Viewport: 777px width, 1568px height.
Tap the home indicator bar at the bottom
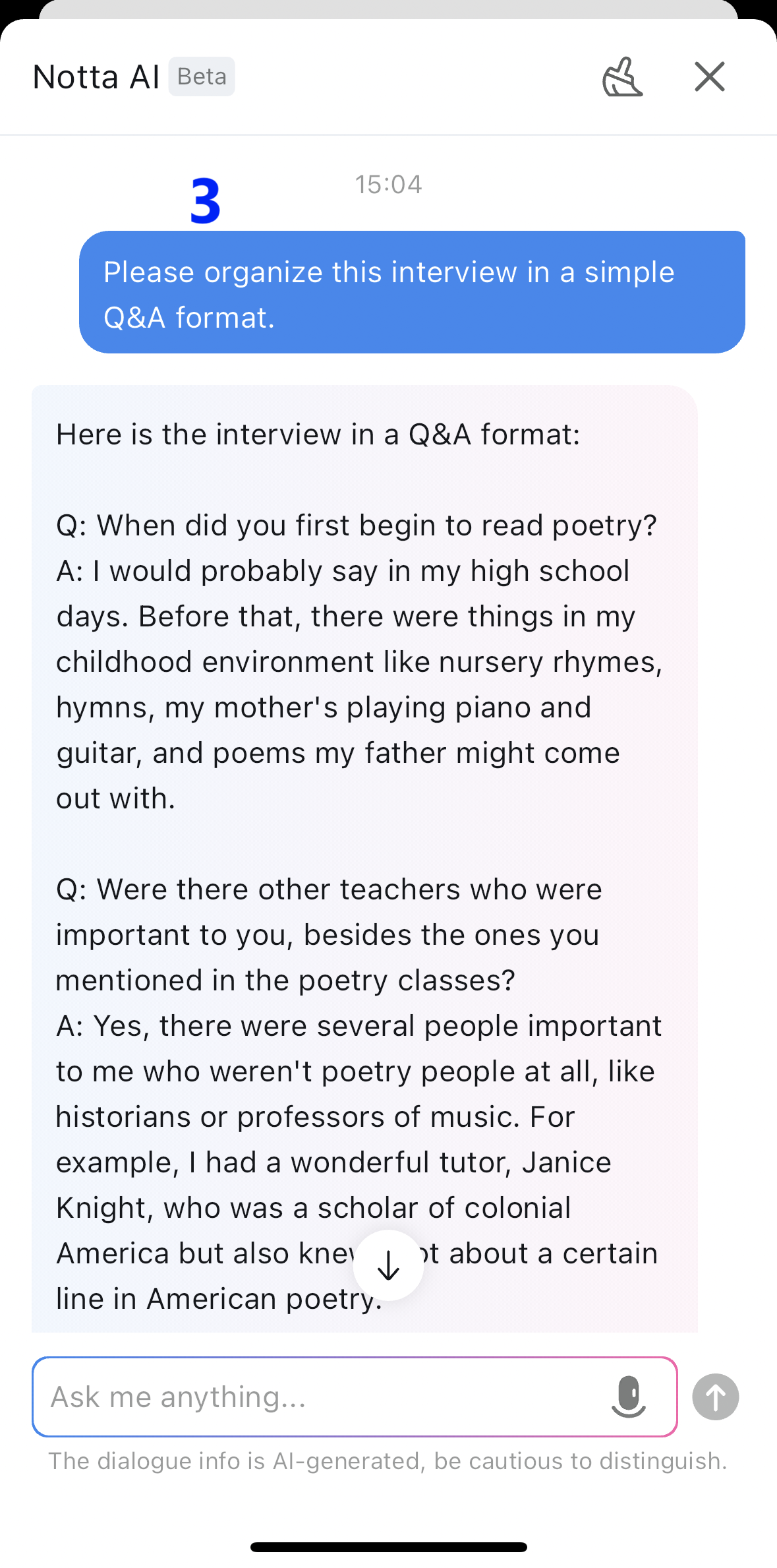point(388,1547)
